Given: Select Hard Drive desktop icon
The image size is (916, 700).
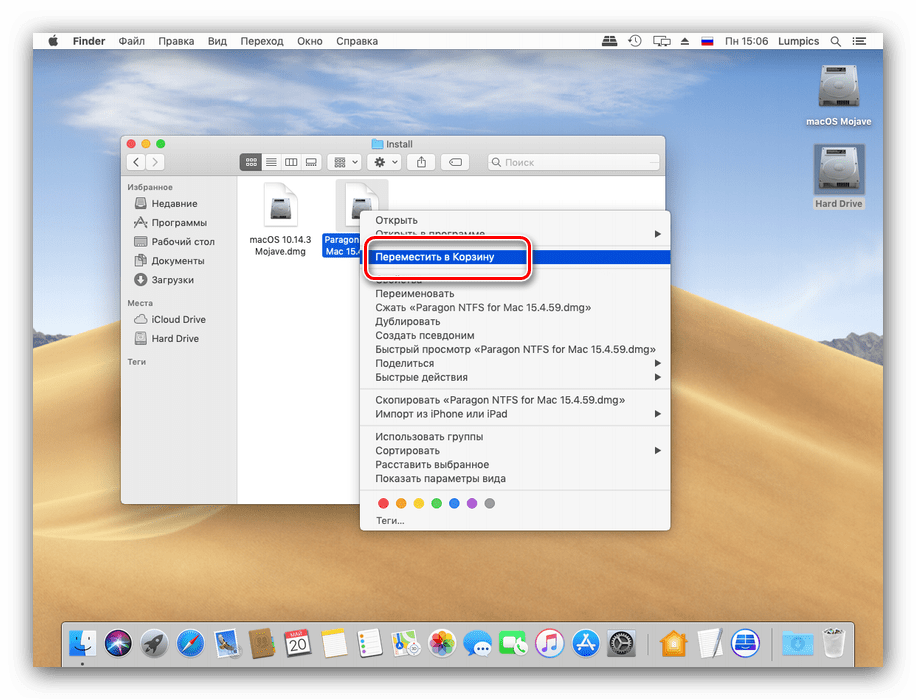Looking at the screenshot, I should tap(838, 177).
